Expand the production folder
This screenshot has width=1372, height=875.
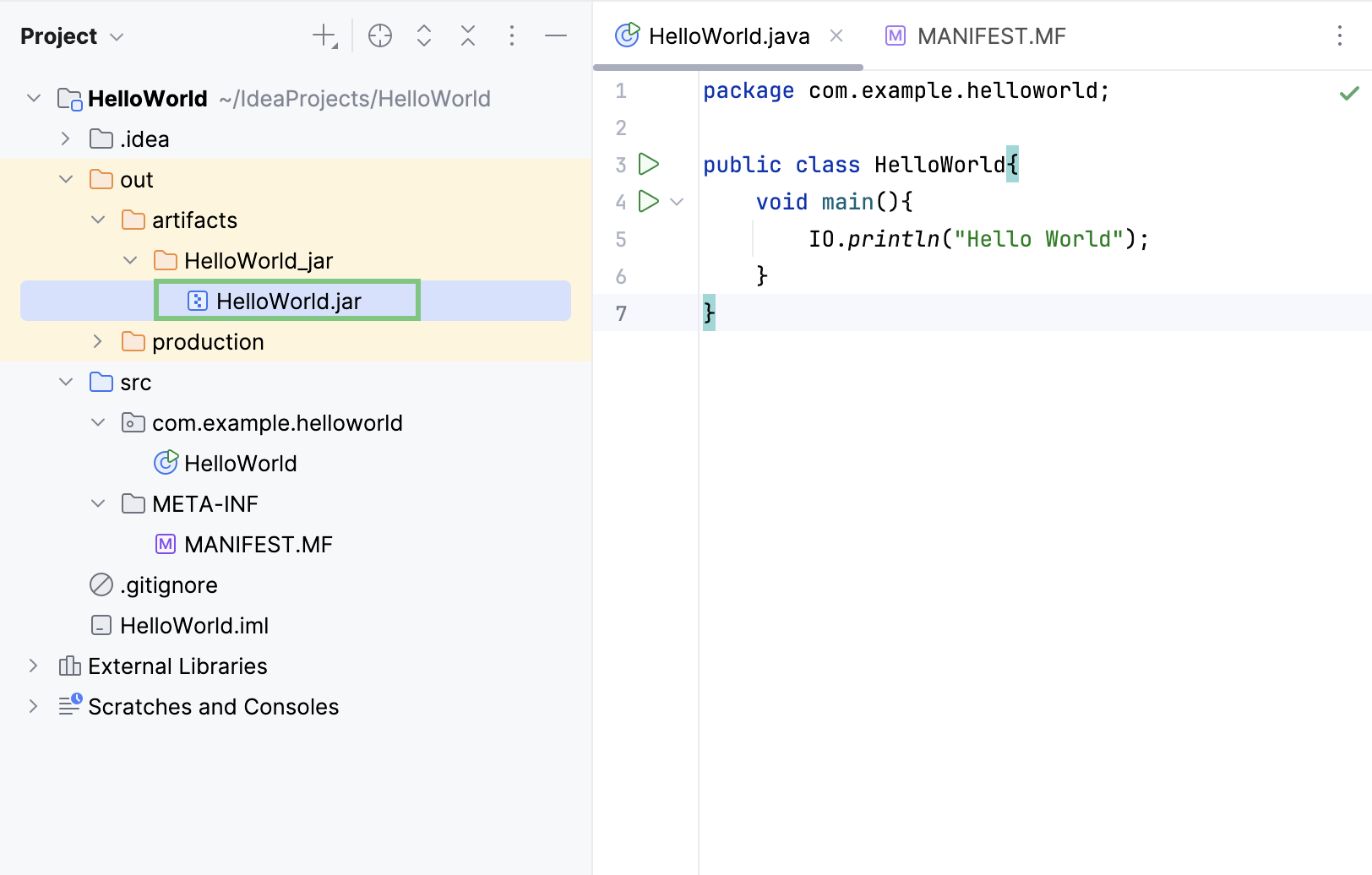[x=98, y=341]
